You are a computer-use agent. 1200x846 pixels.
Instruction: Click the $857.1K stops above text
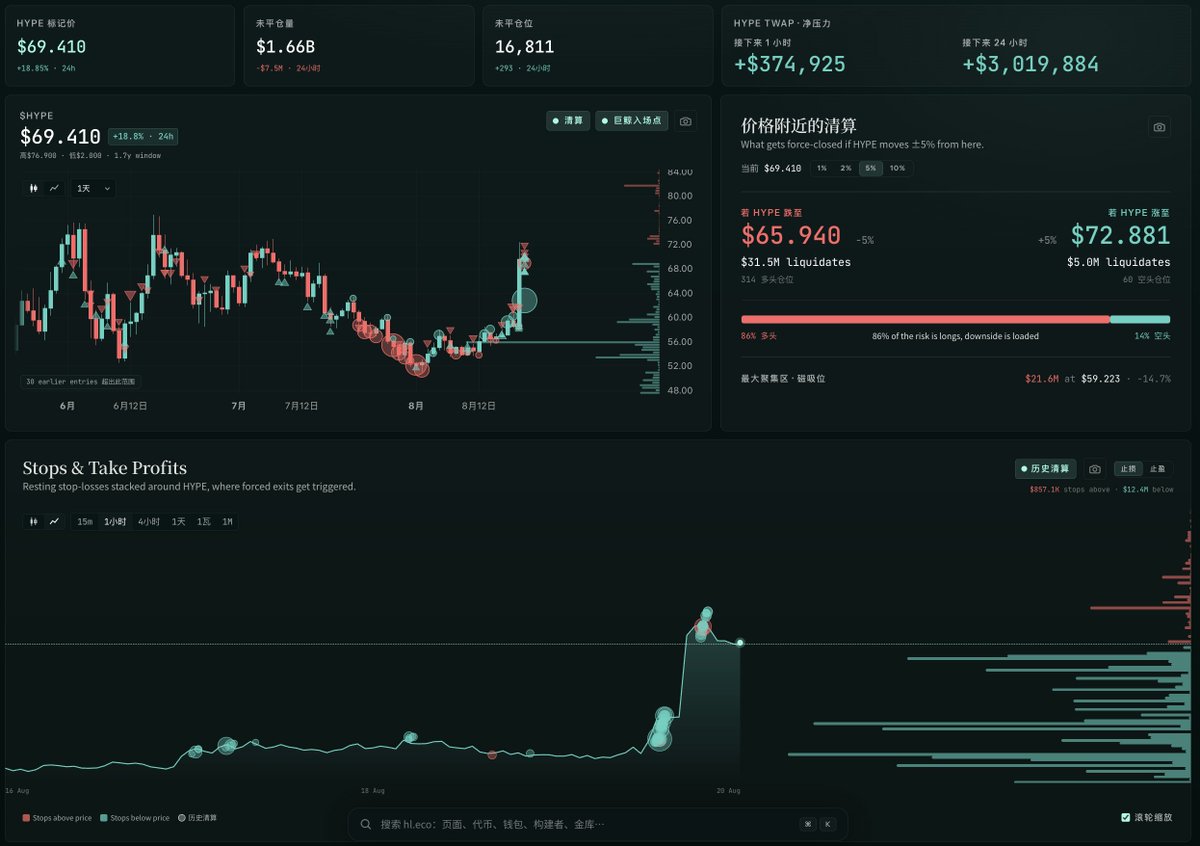(1072, 489)
